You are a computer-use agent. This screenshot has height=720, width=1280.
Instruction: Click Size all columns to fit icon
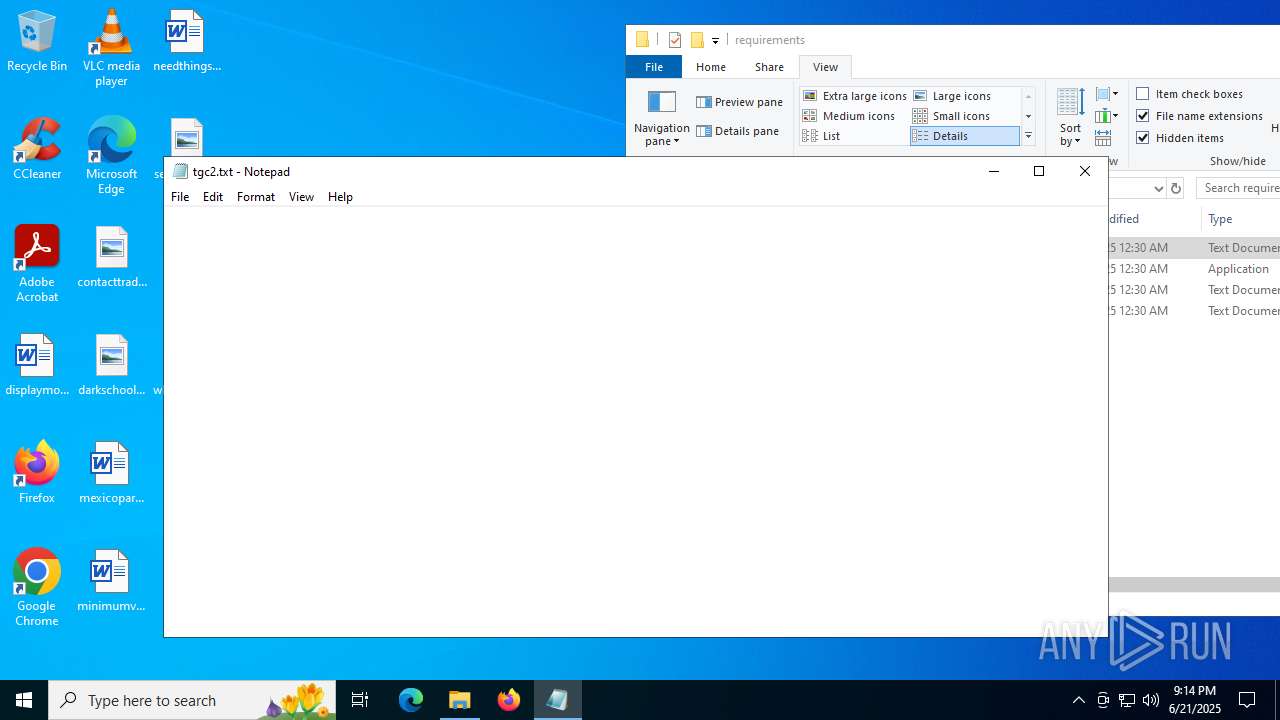(x=1103, y=138)
